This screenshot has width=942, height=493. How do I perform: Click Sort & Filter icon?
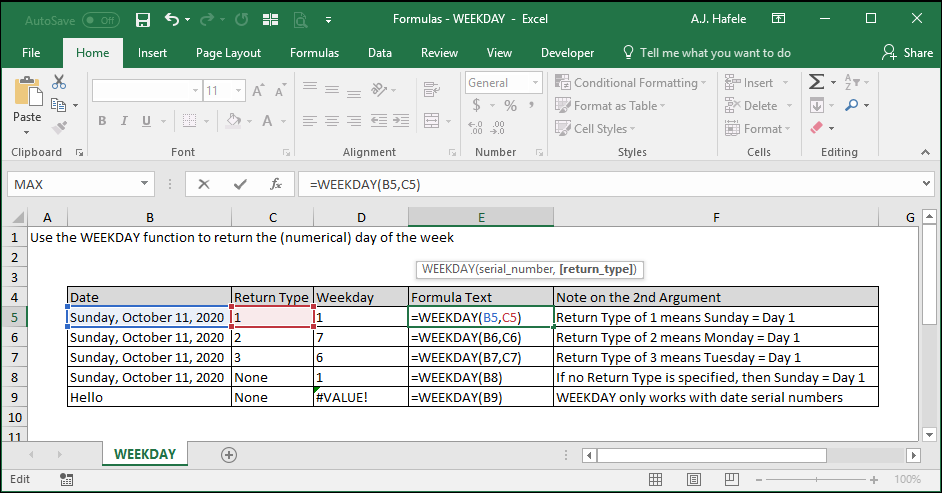point(851,82)
